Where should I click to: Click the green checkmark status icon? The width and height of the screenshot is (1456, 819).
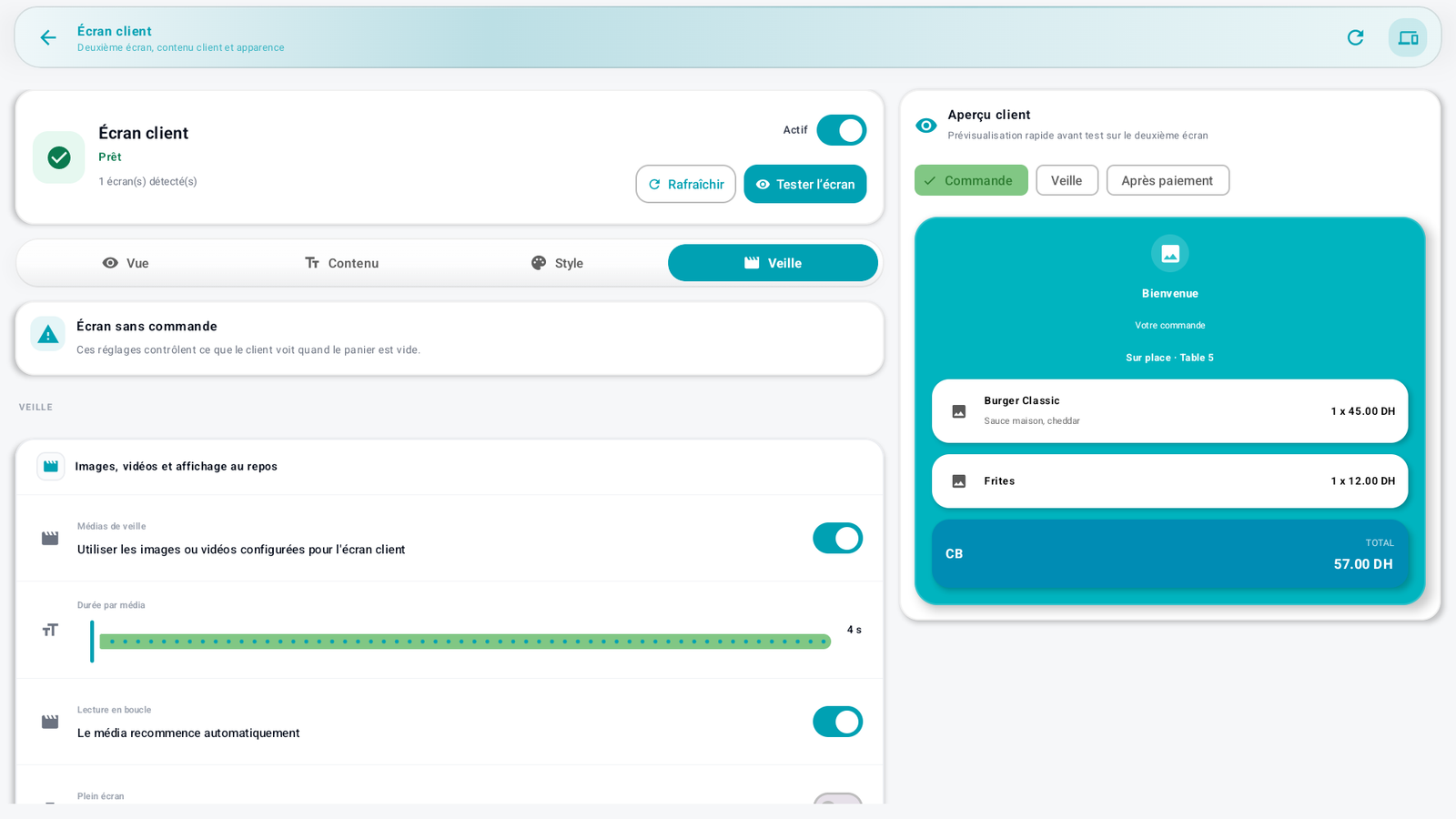[59, 157]
